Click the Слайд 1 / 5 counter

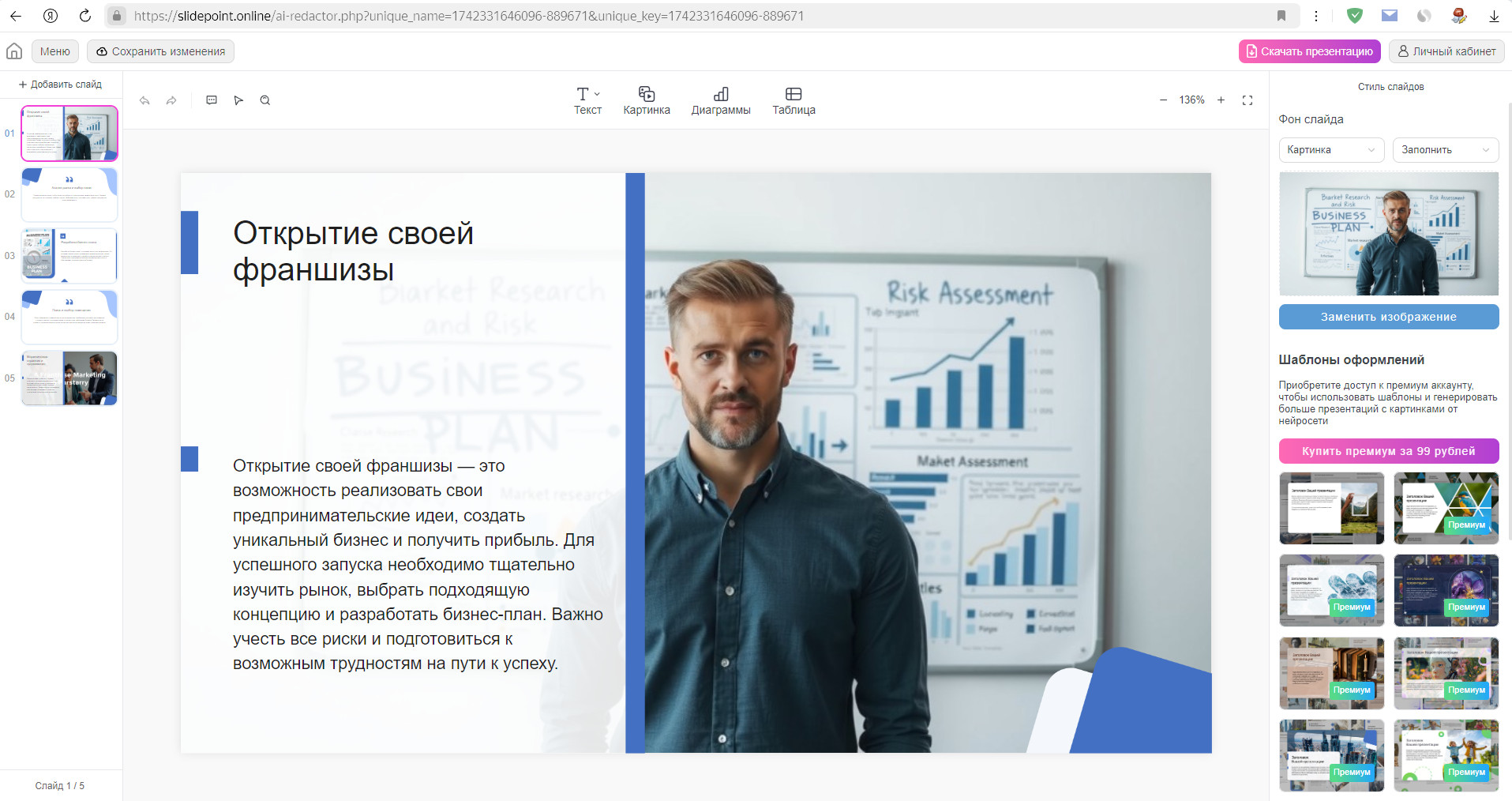point(60,786)
